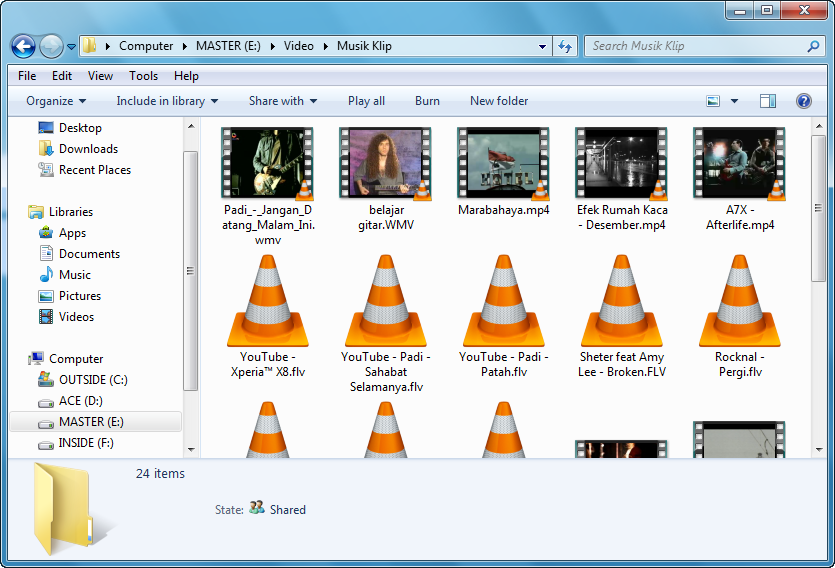
Task: Open the Help menu
Action: (186, 76)
